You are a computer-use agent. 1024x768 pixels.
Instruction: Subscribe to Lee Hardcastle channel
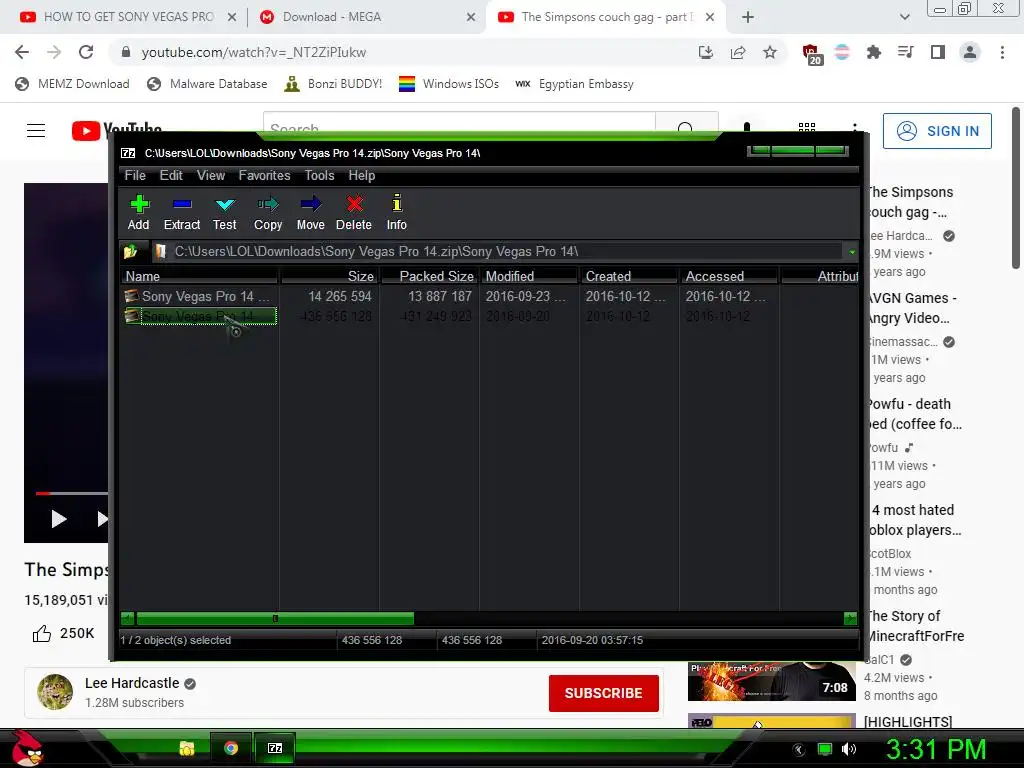click(603, 693)
